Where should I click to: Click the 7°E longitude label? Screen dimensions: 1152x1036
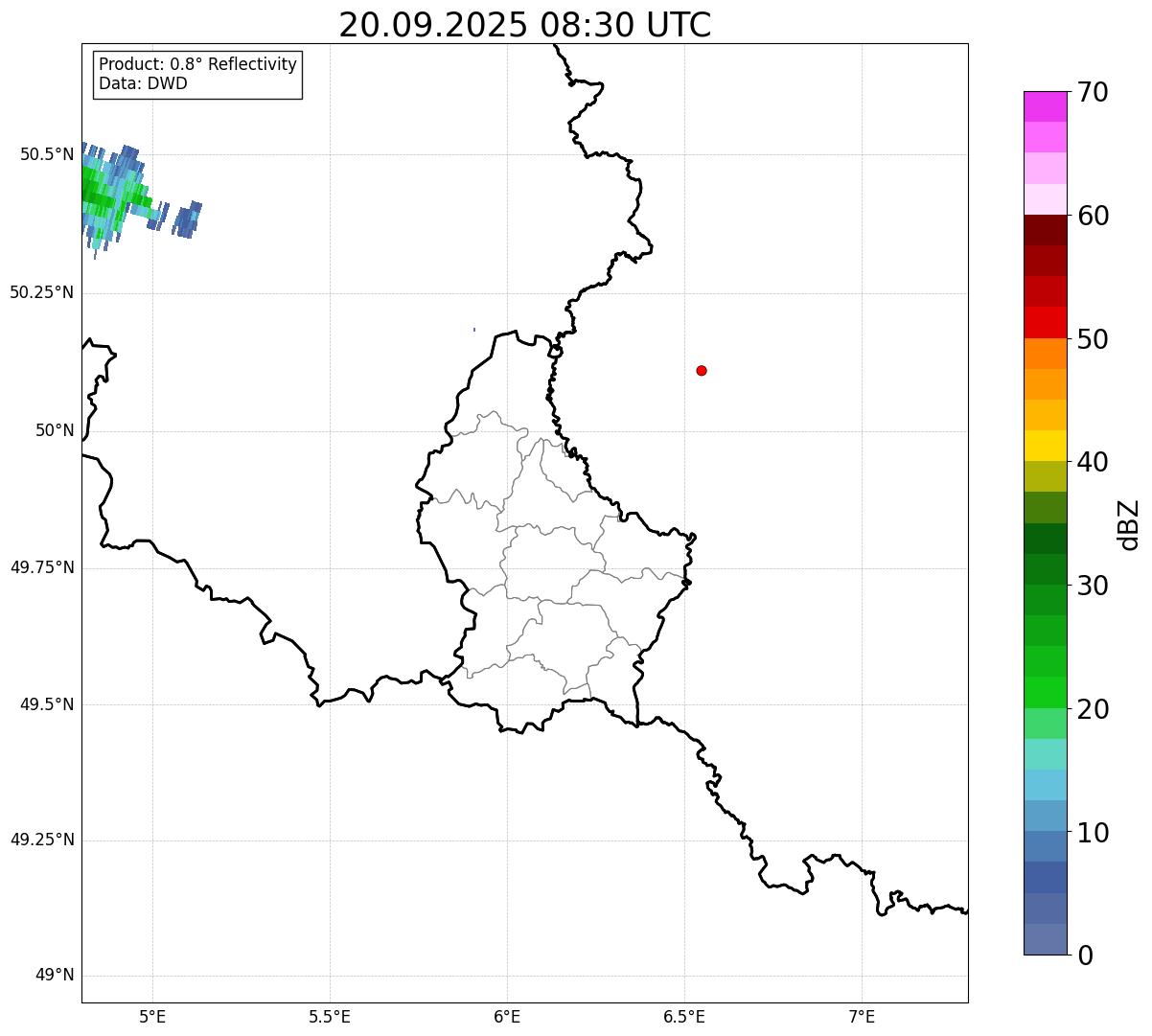[x=862, y=1018]
